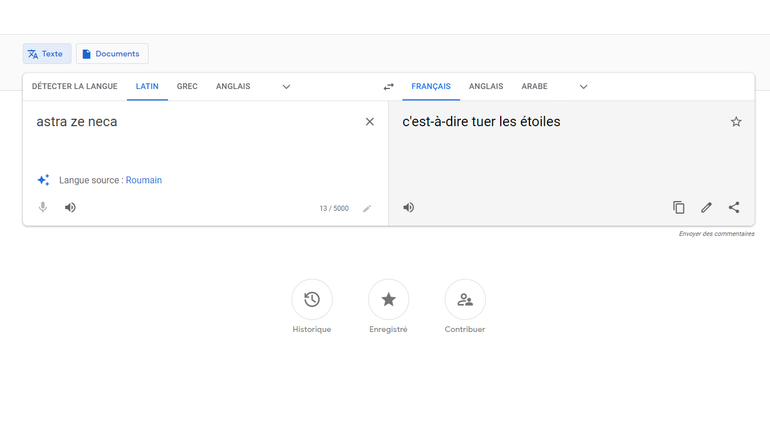The image size is (770, 433).
Task: Expand the target language list chevron
Action: [583, 87]
